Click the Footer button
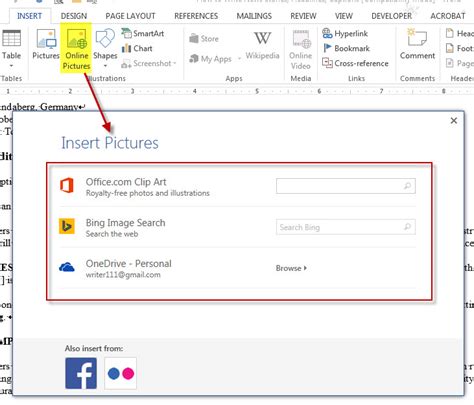The width and height of the screenshot is (474, 405). [x=459, y=48]
